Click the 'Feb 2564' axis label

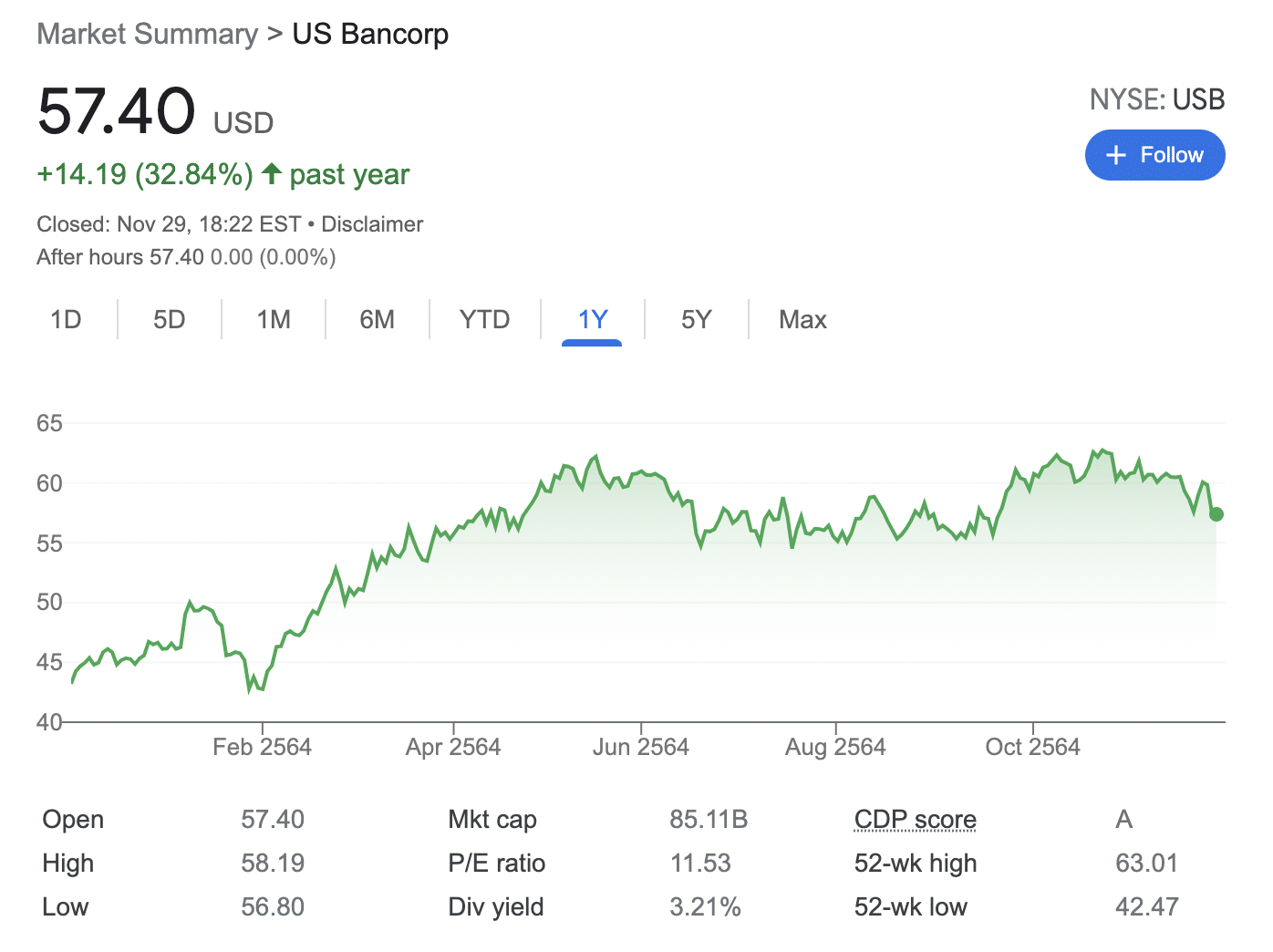click(x=262, y=747)
